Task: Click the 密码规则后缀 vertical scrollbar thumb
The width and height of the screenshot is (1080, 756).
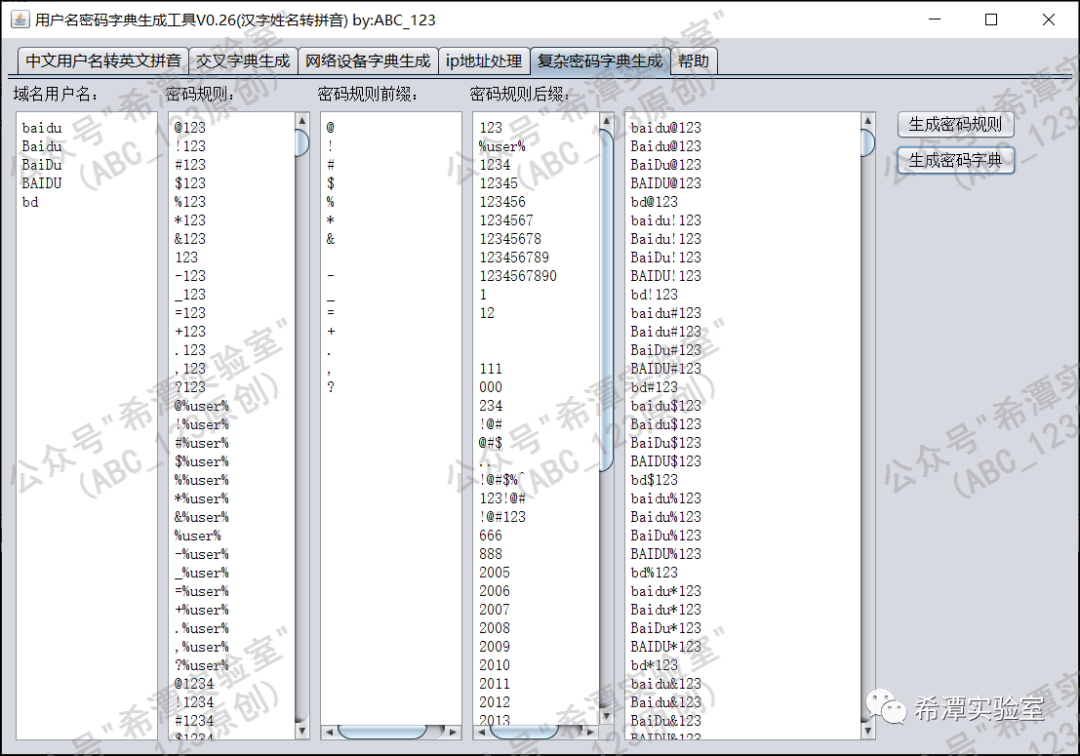Action: pyautogui.click(x=606, y=300)
